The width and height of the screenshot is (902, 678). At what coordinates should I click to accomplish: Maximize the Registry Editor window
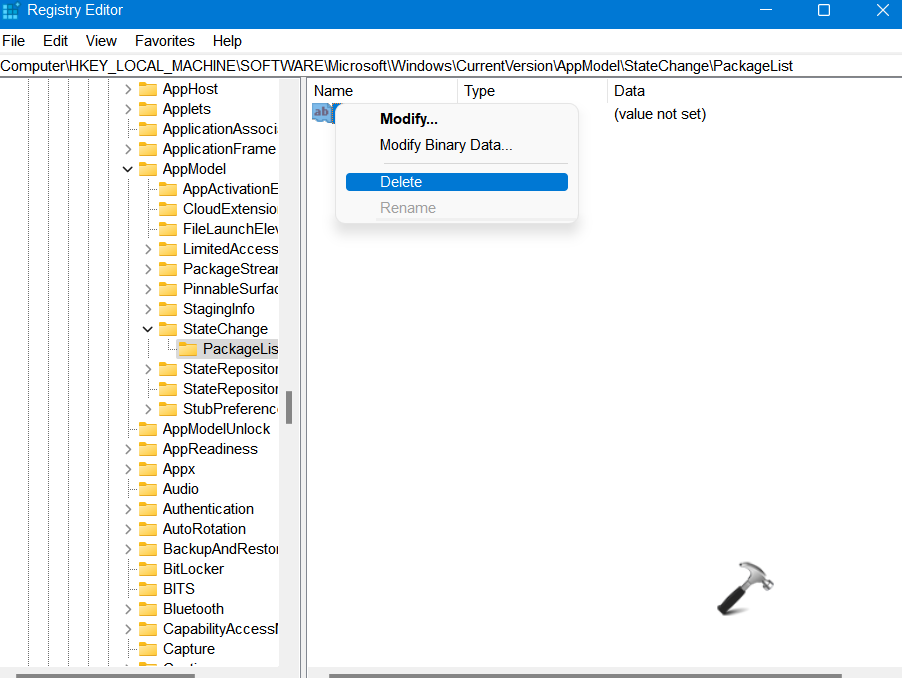pyautogui.click(x=824, y=10)
